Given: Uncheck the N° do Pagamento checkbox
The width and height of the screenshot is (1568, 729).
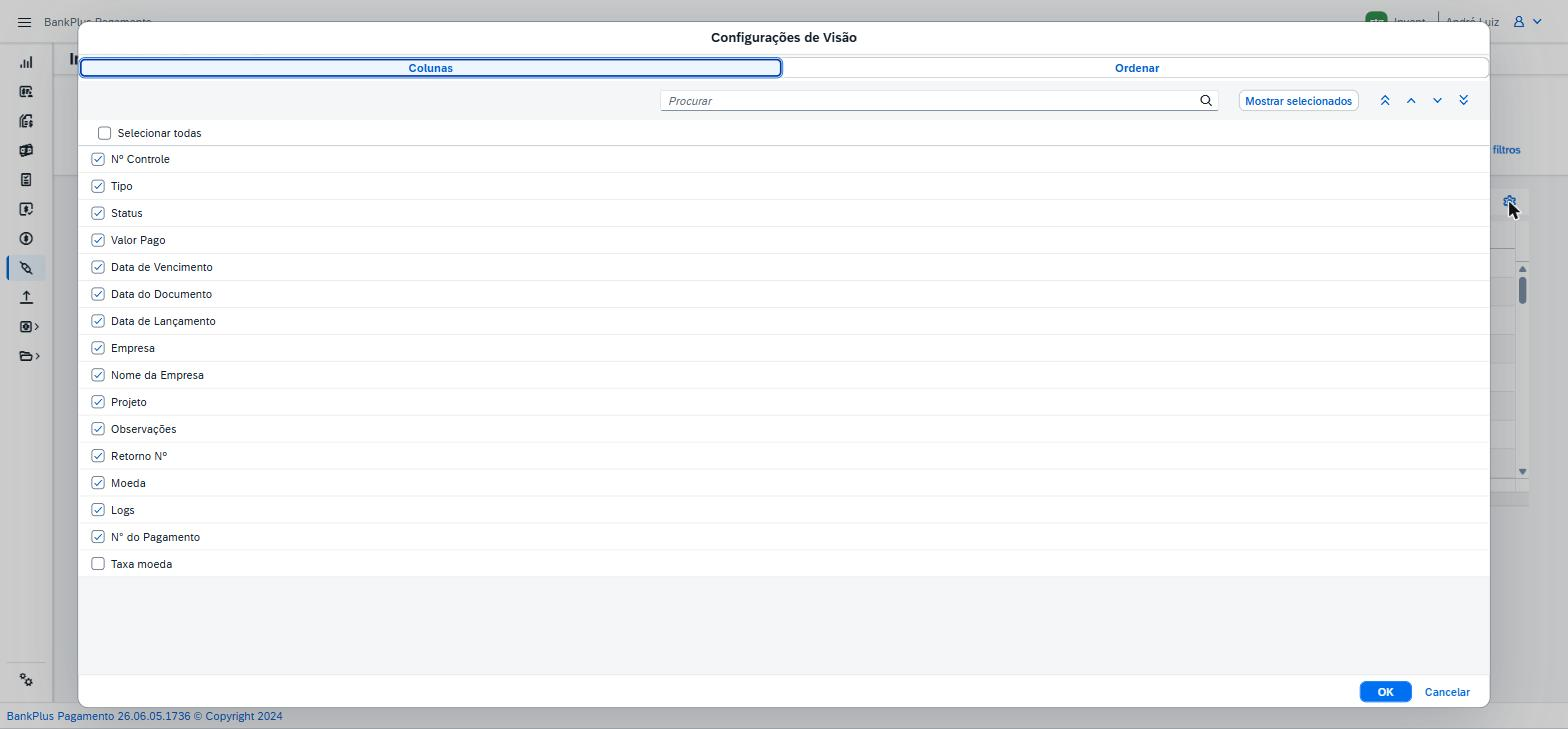Looking at the screenshot, I should (x=98, y=537).
